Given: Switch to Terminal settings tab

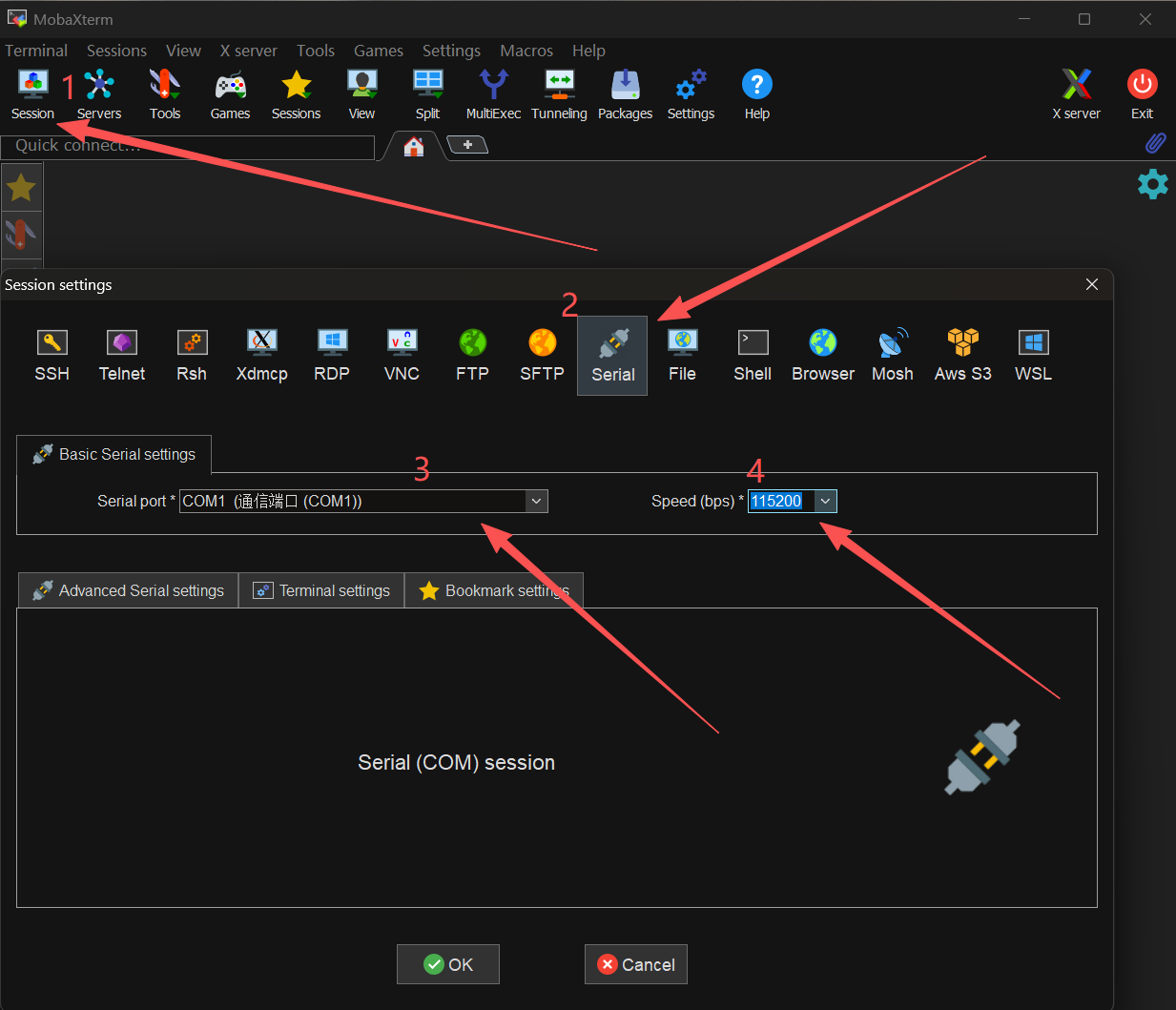Looking at the screenshot, I should point(321,590).
